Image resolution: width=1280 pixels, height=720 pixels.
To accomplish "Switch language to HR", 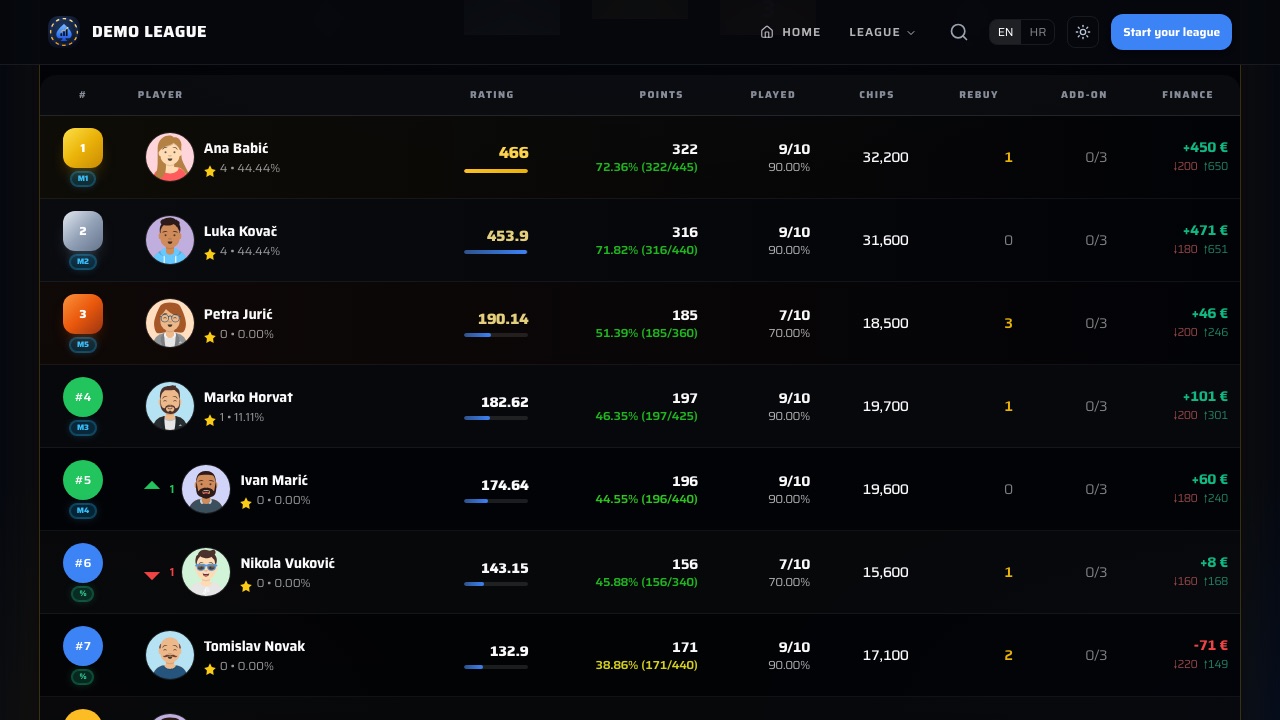I will pos(1038,32).
